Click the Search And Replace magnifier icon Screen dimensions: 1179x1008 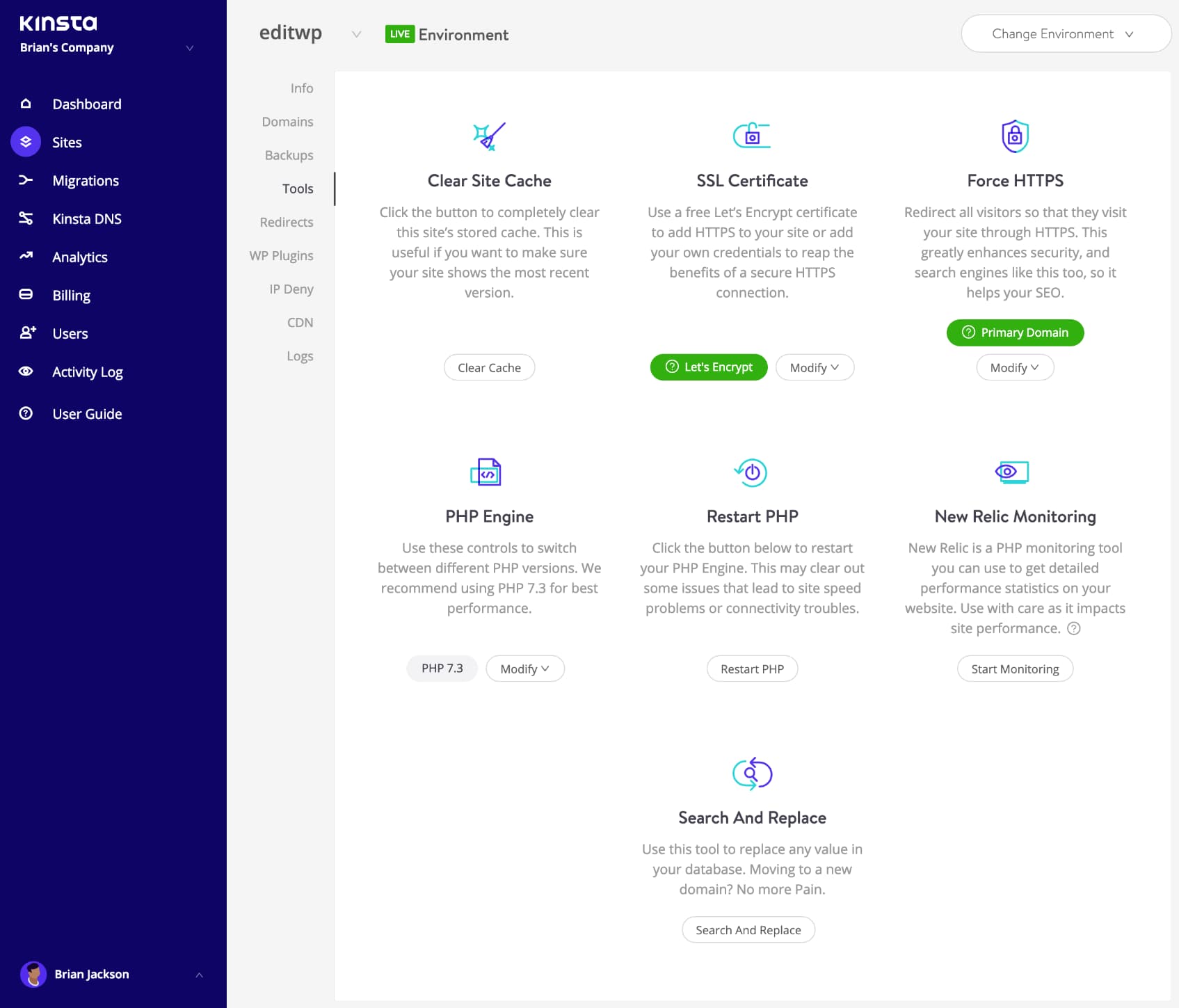pyautogui.click(x=753, y=774)
